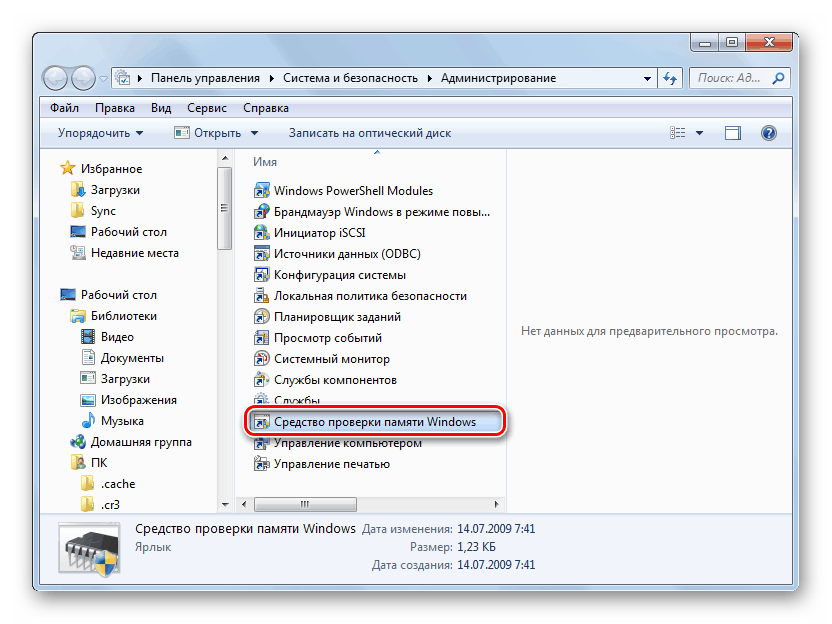
Task: Click the Windows Firewall (Брандмауэр) icon
Action: 261,212
